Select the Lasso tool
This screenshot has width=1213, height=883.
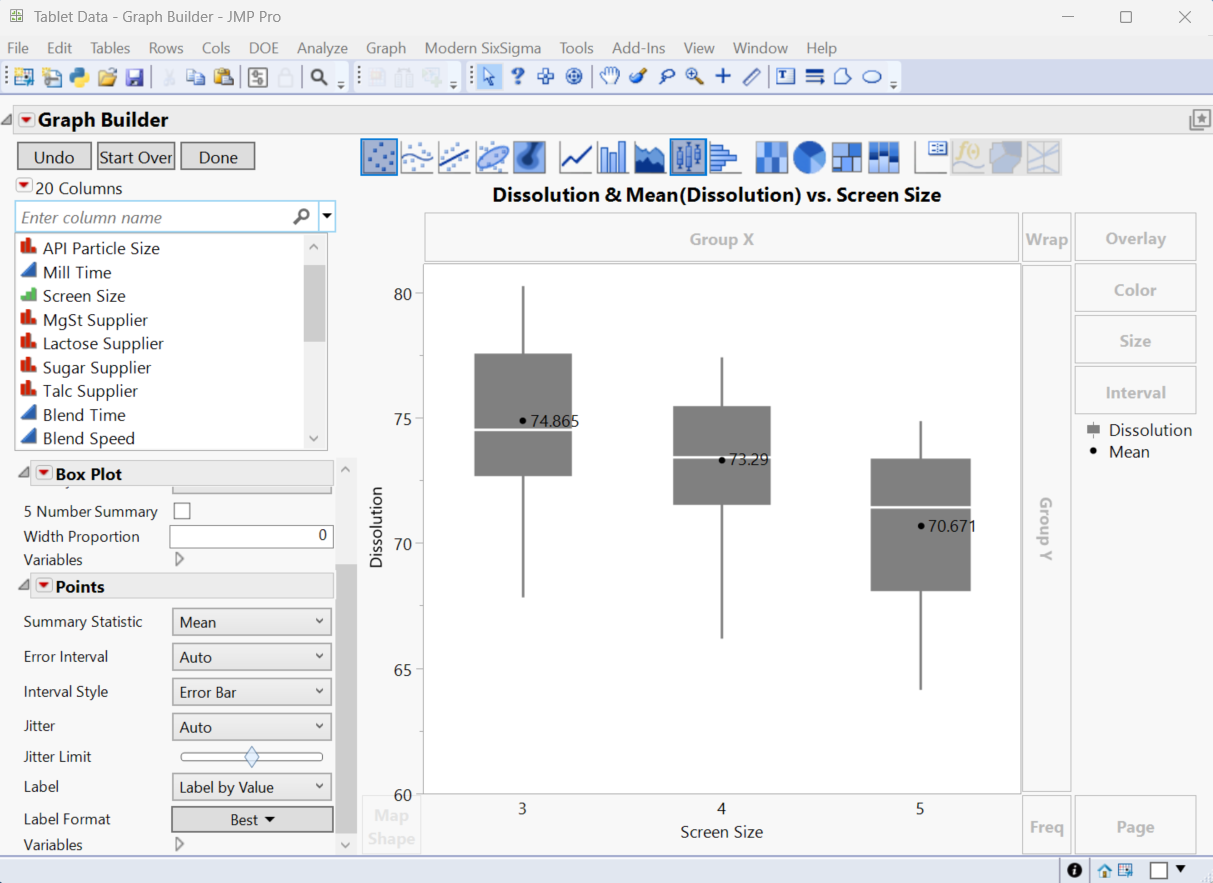666,76
